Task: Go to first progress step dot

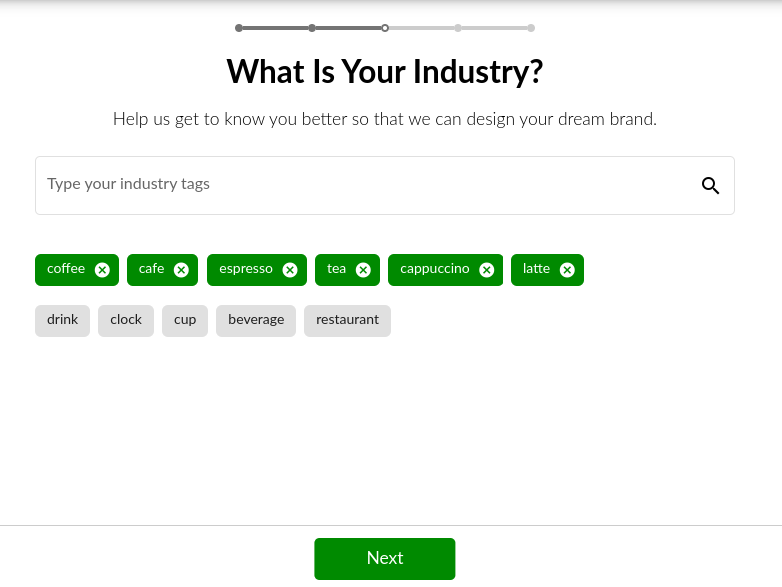Action: coord(239,28)
